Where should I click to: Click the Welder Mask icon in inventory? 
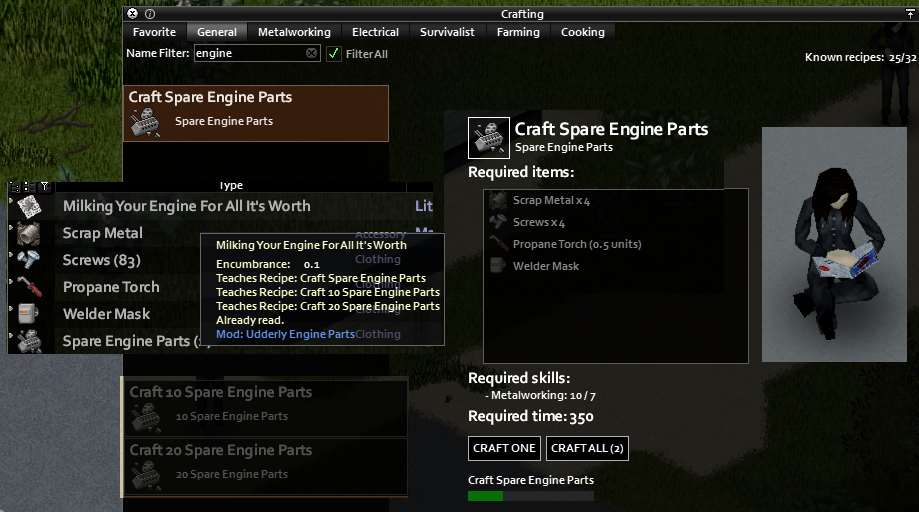(28, 313)
